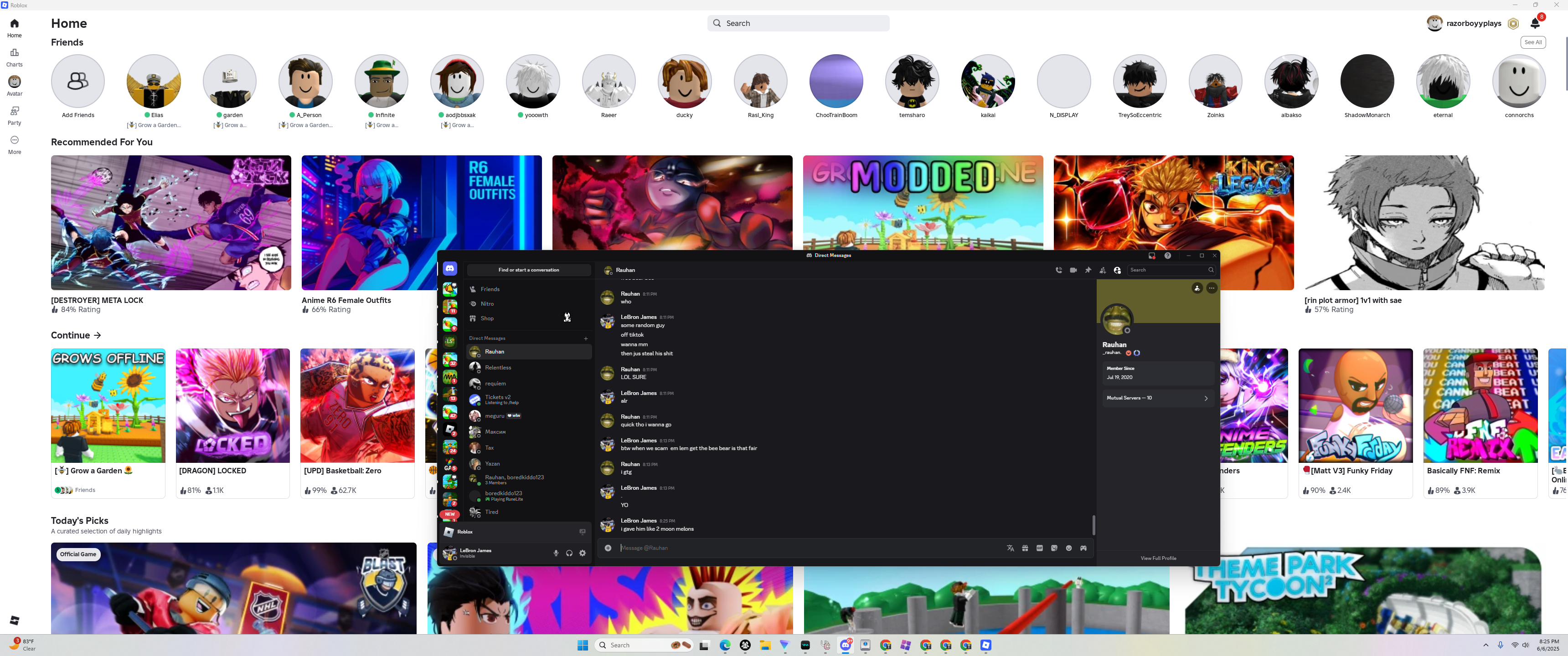Open the translate icon in the message bar

[x=1011, y=548]
